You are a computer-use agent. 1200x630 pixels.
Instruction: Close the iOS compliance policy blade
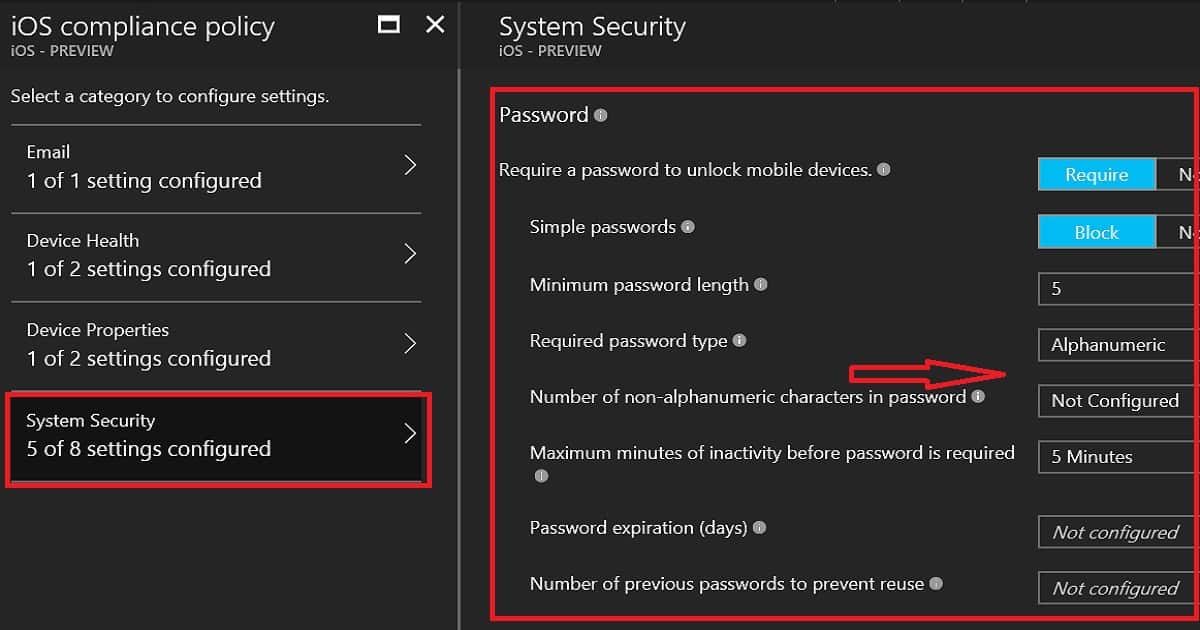[435, 25]
